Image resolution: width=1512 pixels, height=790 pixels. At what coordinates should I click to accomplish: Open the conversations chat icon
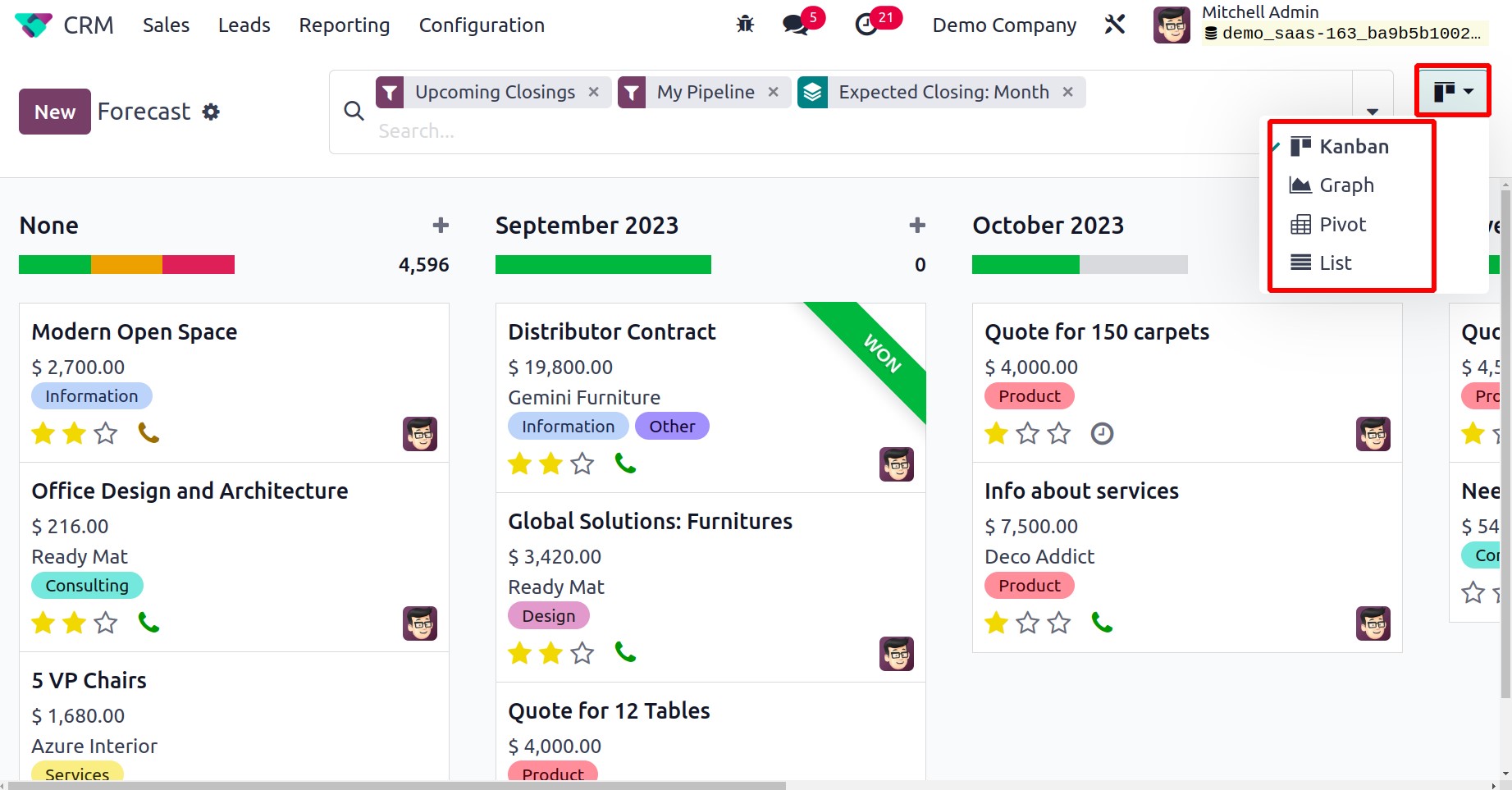tap(795, 25)
